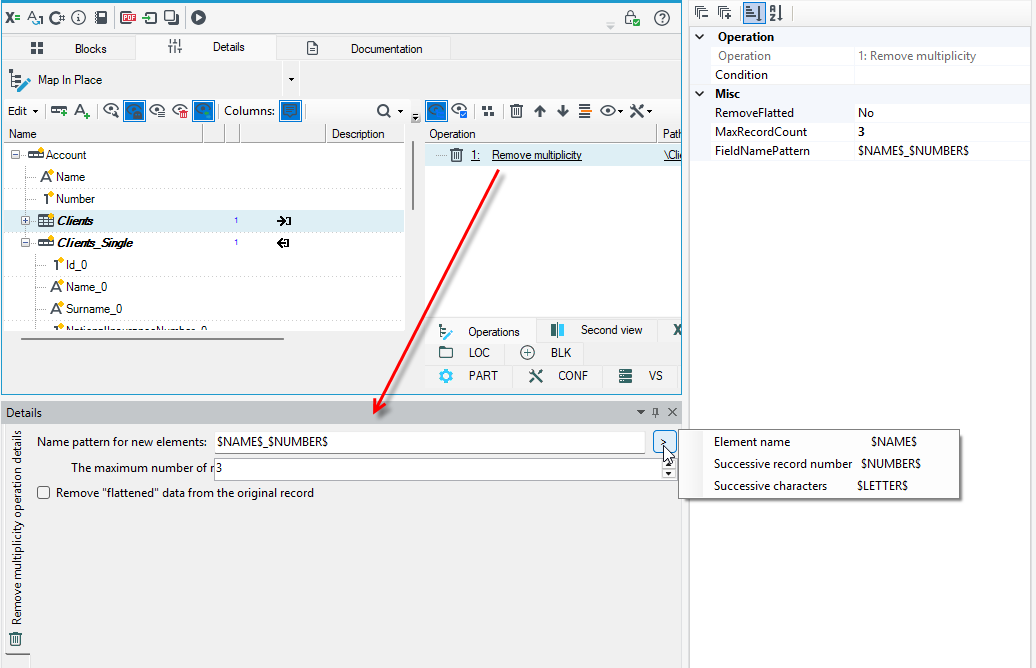The width and height of the screenshot is (1036, 668).
Task: Open the Edit dropdown menu
Action: [x=23, y=111]
